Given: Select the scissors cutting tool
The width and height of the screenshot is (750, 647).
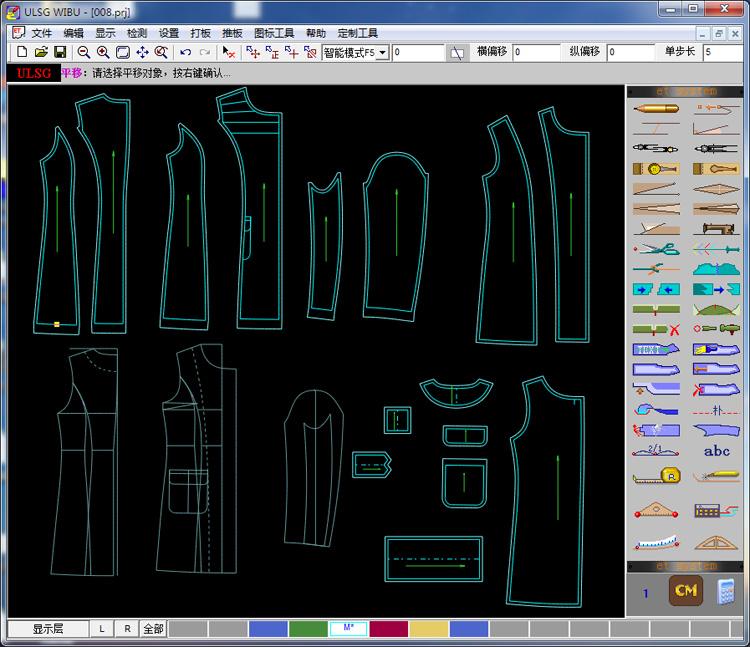Looking at the screenshot, I should (x=656, y=249).
